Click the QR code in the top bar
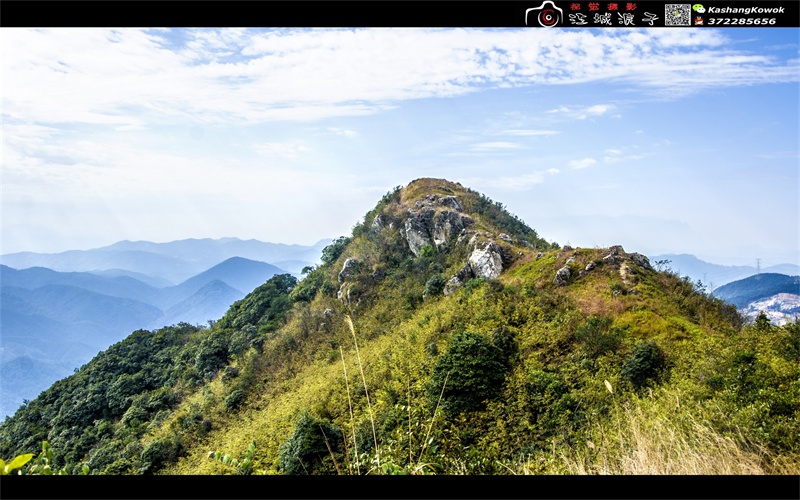The width and height of the screenshot is (800, 500). point(678,14)
